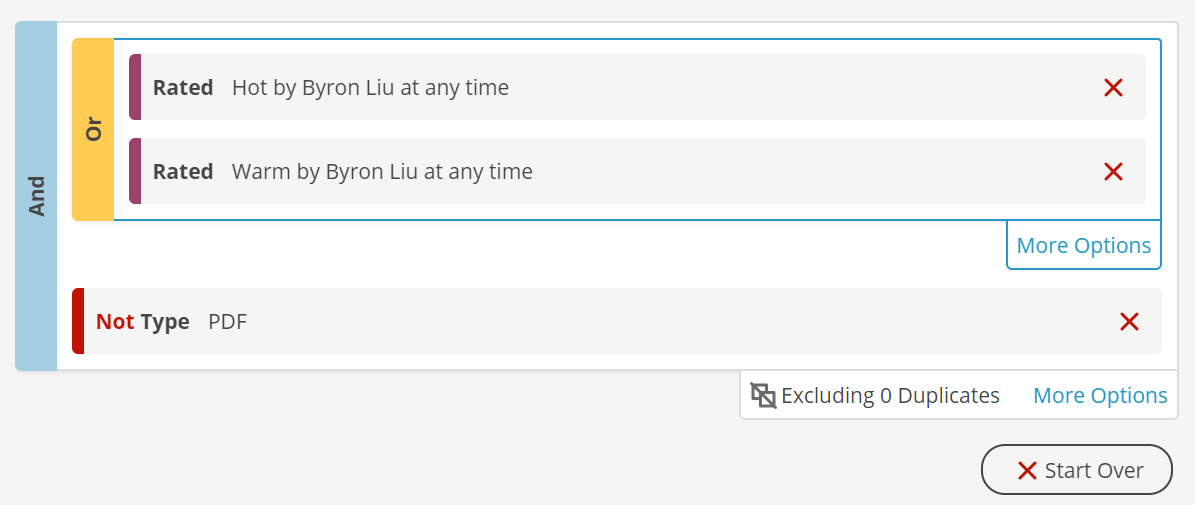The image size is (1195, 505).
Task: Click Excluding 0 Duplicates text
Action: pyautogui.click(x=890, y=395)
